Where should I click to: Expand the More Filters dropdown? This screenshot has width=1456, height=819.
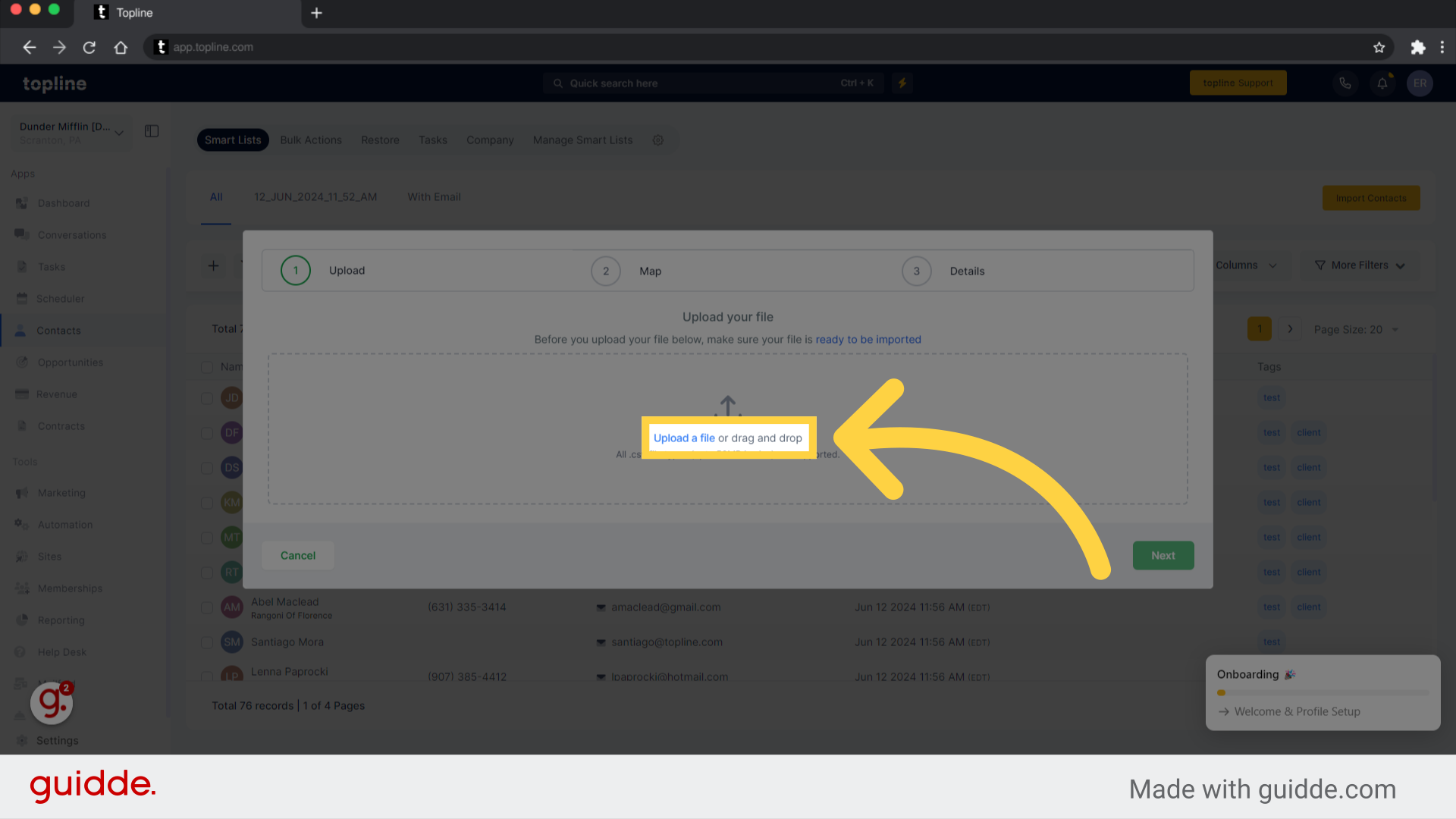pyautogui.click(x=1361, y=264)
